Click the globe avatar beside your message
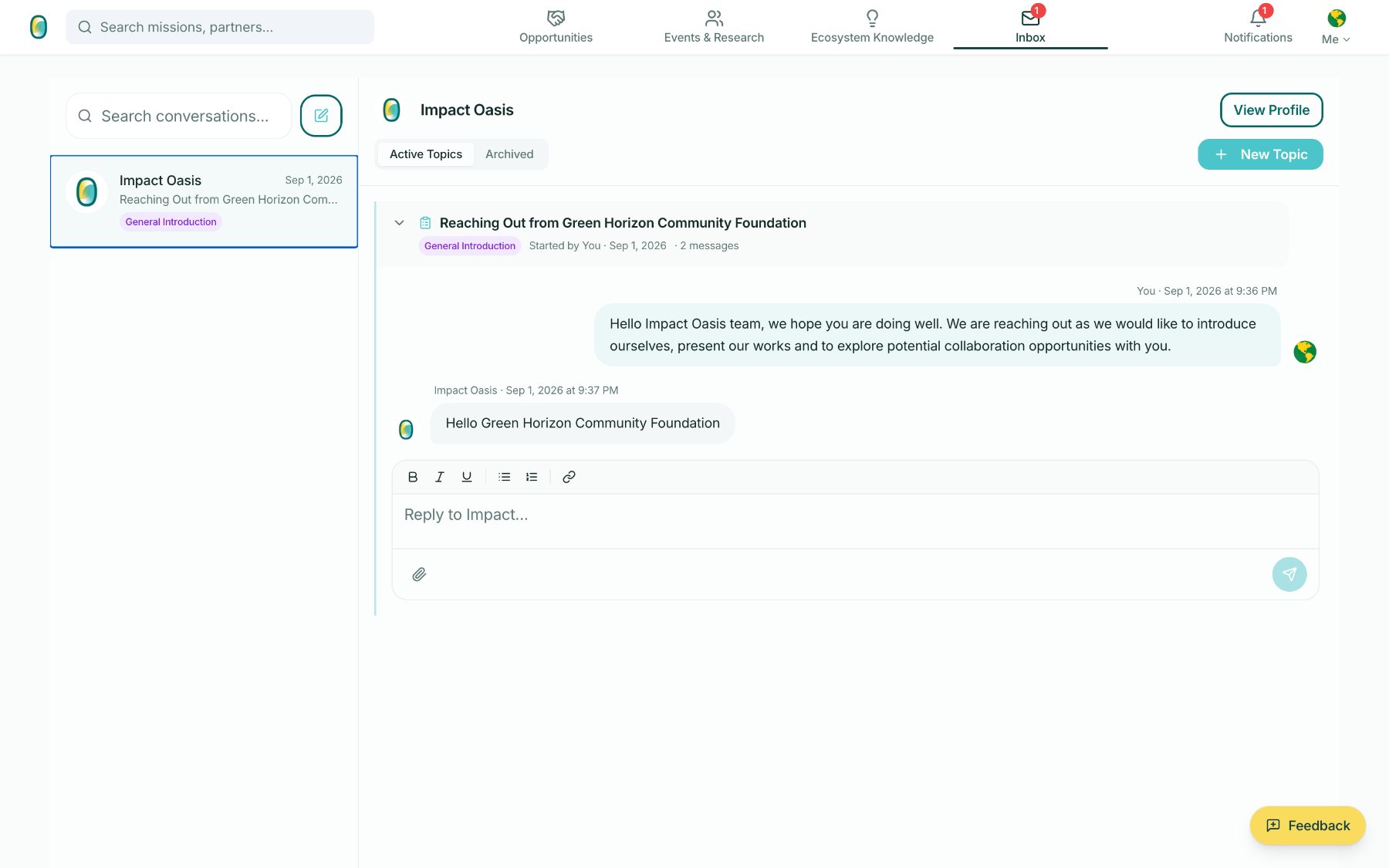This screenshot has width=1389, height=868. coord(1305,352)
